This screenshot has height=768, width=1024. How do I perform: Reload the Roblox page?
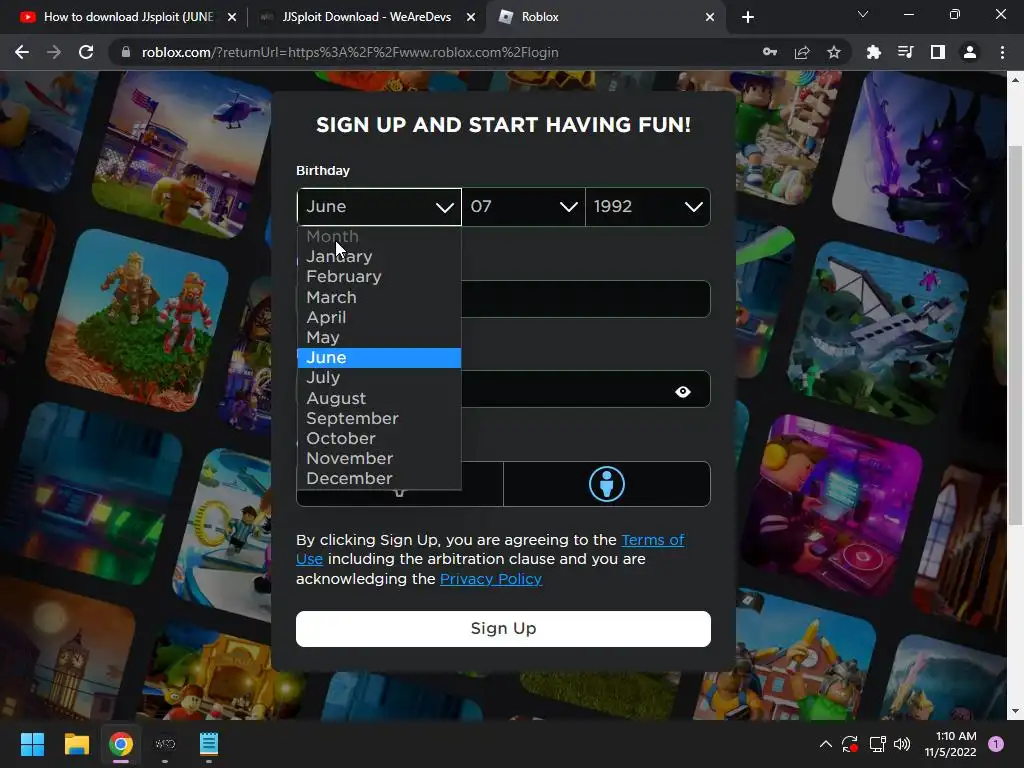(86, 52)
